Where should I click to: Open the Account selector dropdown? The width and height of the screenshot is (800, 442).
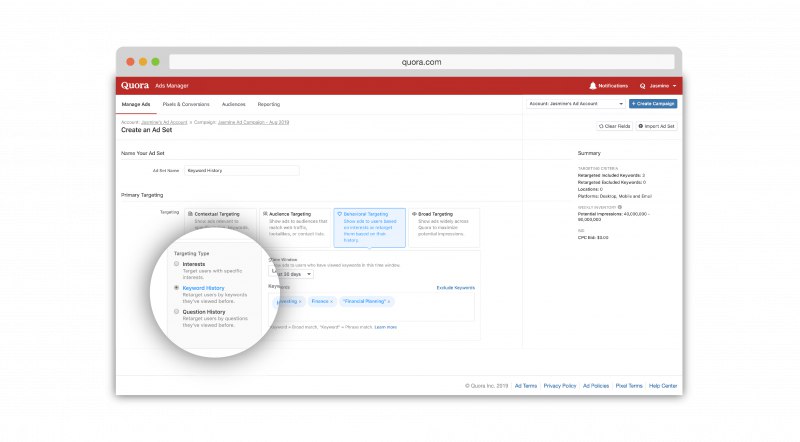pos(576,104)
